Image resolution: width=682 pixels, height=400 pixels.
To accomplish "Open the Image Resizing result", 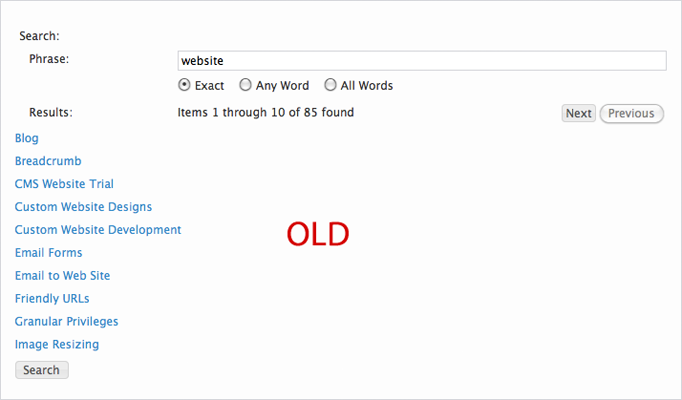I will [57, 345].
